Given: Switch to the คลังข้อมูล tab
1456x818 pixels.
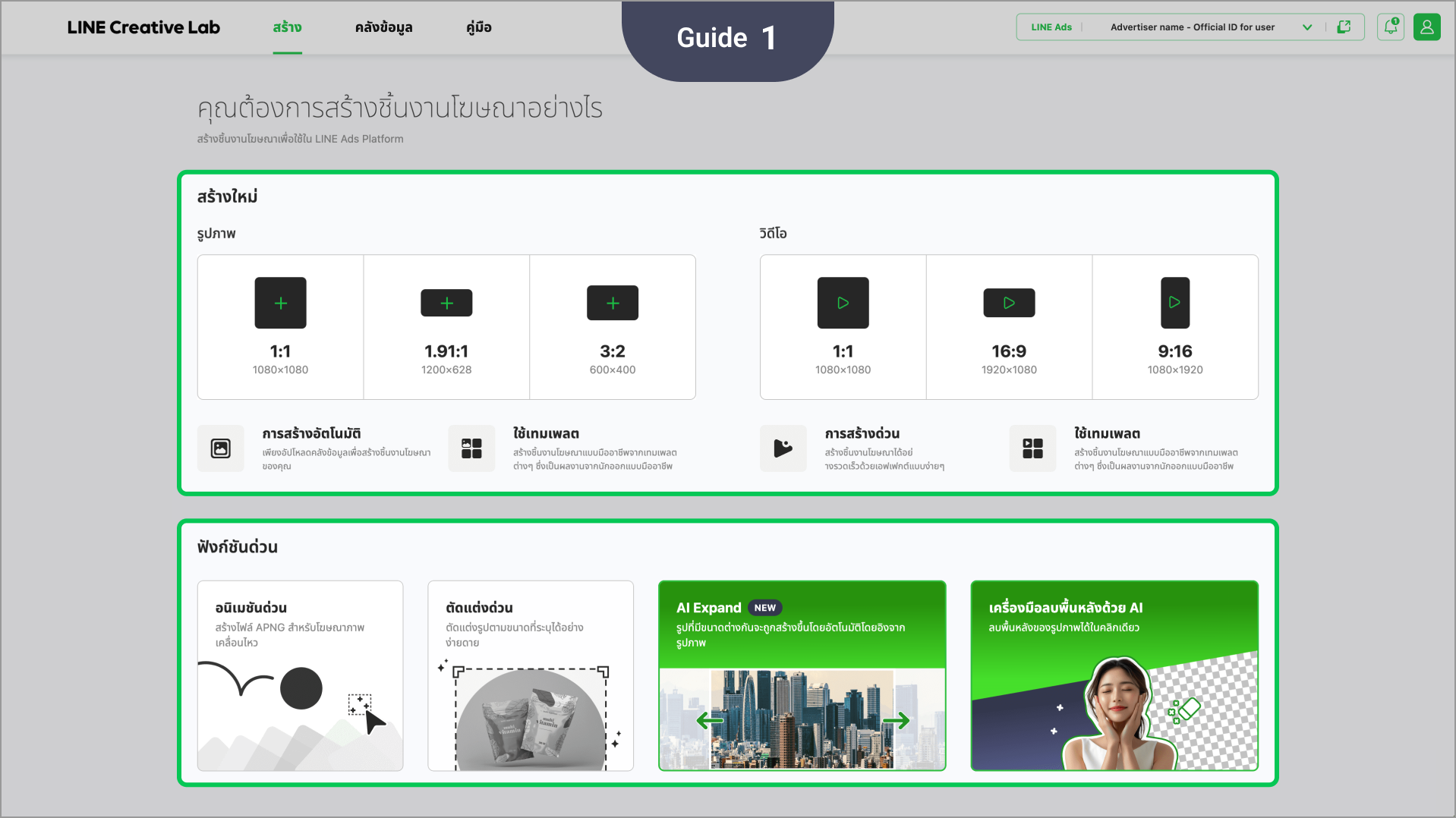Looking at the screenshot, I should click(383, 27).
